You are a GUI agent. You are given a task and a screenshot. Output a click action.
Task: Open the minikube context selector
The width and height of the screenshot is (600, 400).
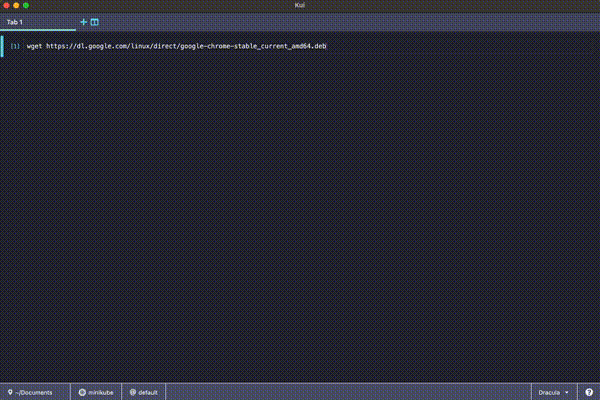coord(100,393)
